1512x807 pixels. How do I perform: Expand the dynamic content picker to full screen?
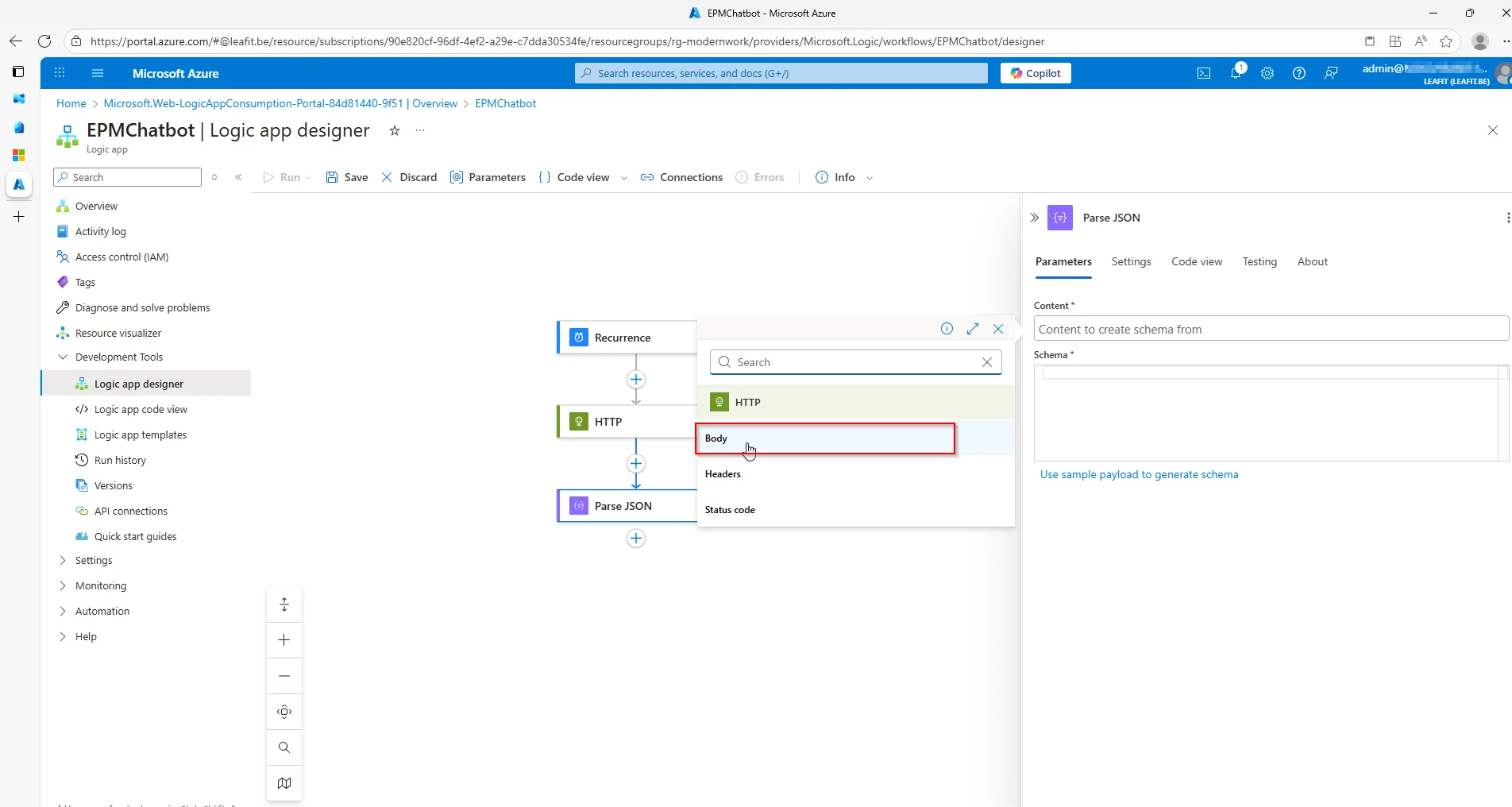coord(973,329)
